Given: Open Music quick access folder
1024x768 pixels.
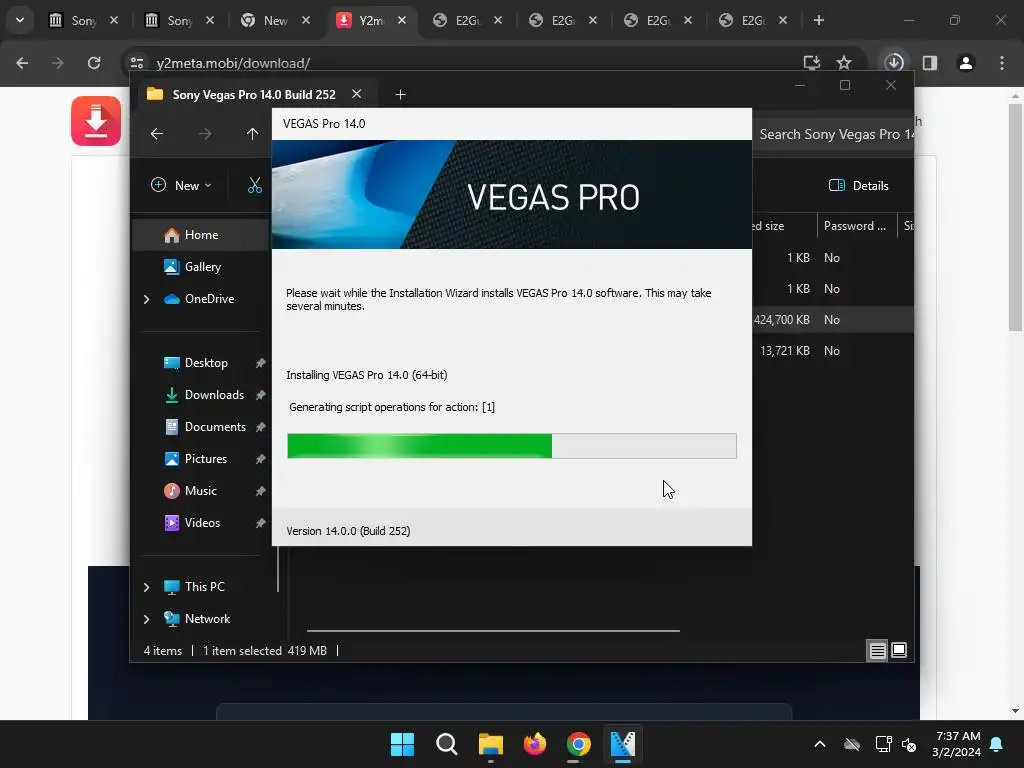Looking at the screenshot, I should point(200,491).
